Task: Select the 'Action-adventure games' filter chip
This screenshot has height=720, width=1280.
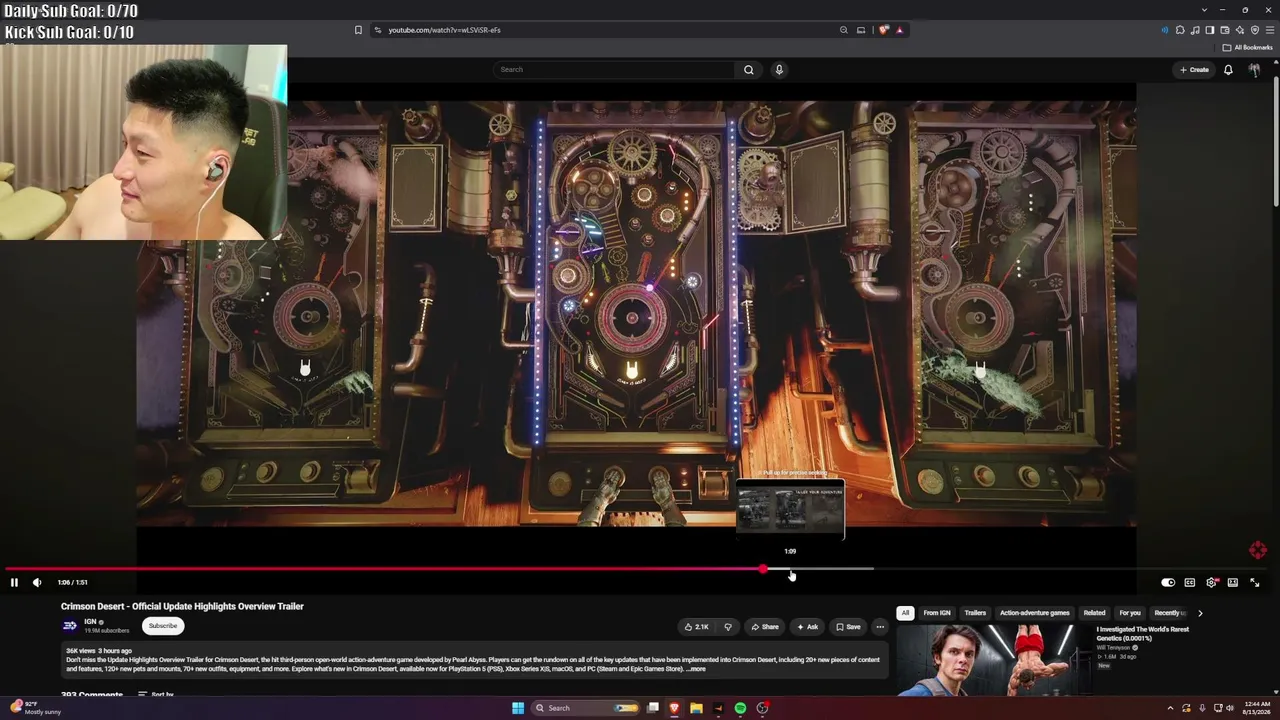Action: tap(1035, 613)
